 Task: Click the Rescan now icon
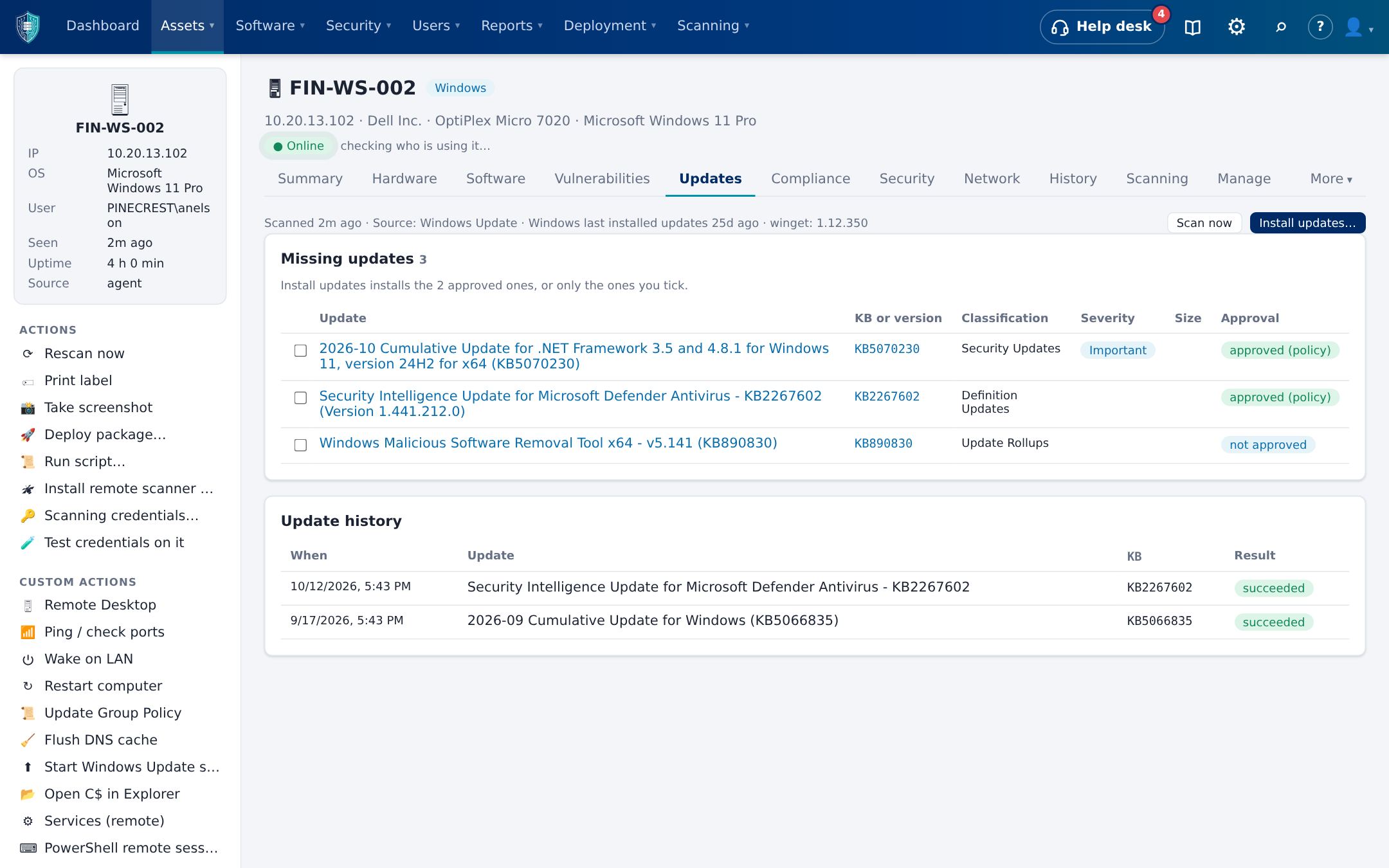pos(28,354)
